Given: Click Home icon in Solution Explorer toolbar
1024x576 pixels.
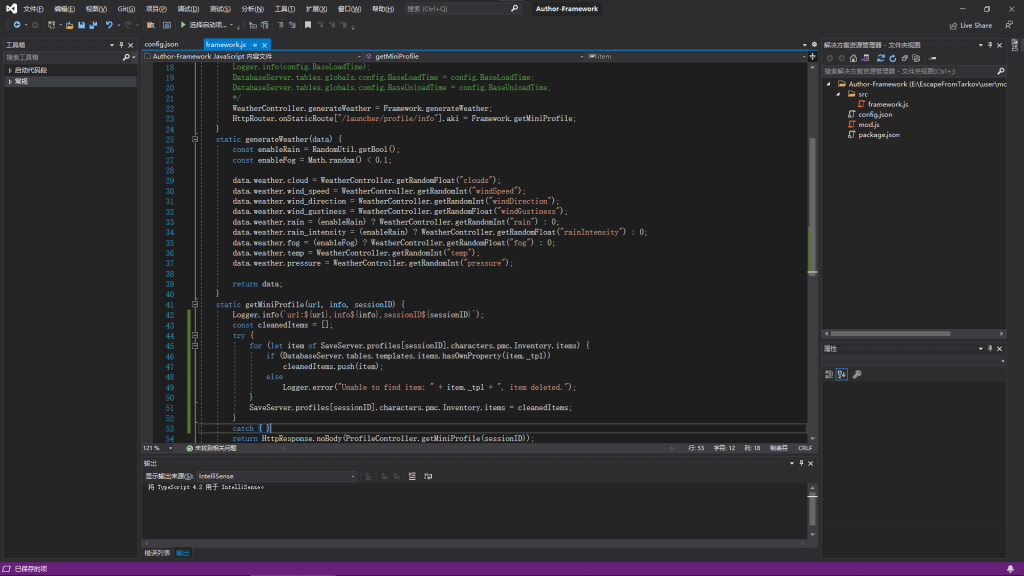Looking at the screenshot, I should pos(853,58).
